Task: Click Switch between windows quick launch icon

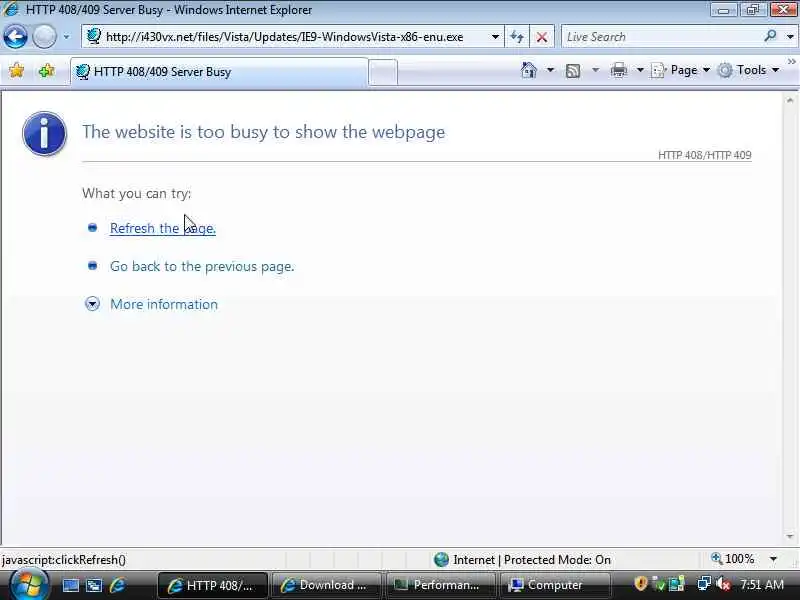Action: tap(94, 585)
